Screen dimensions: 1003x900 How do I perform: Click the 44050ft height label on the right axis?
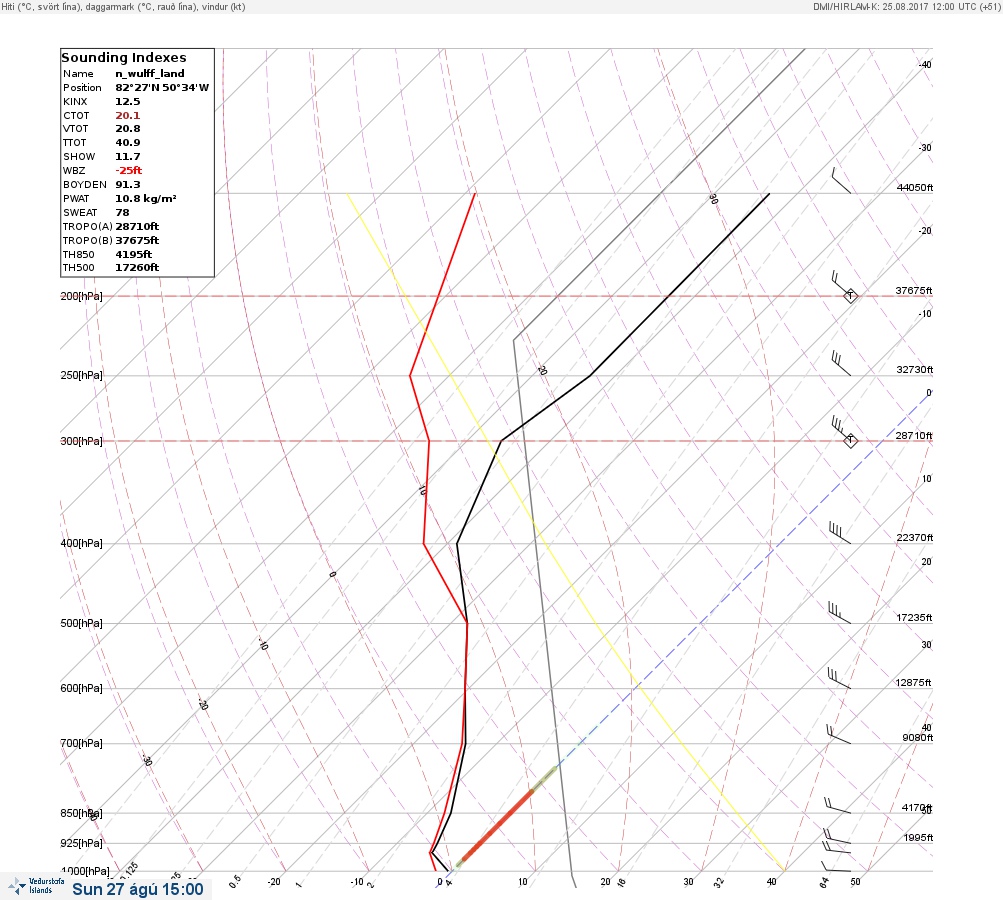pyautogui.click(x=915, y=187)
